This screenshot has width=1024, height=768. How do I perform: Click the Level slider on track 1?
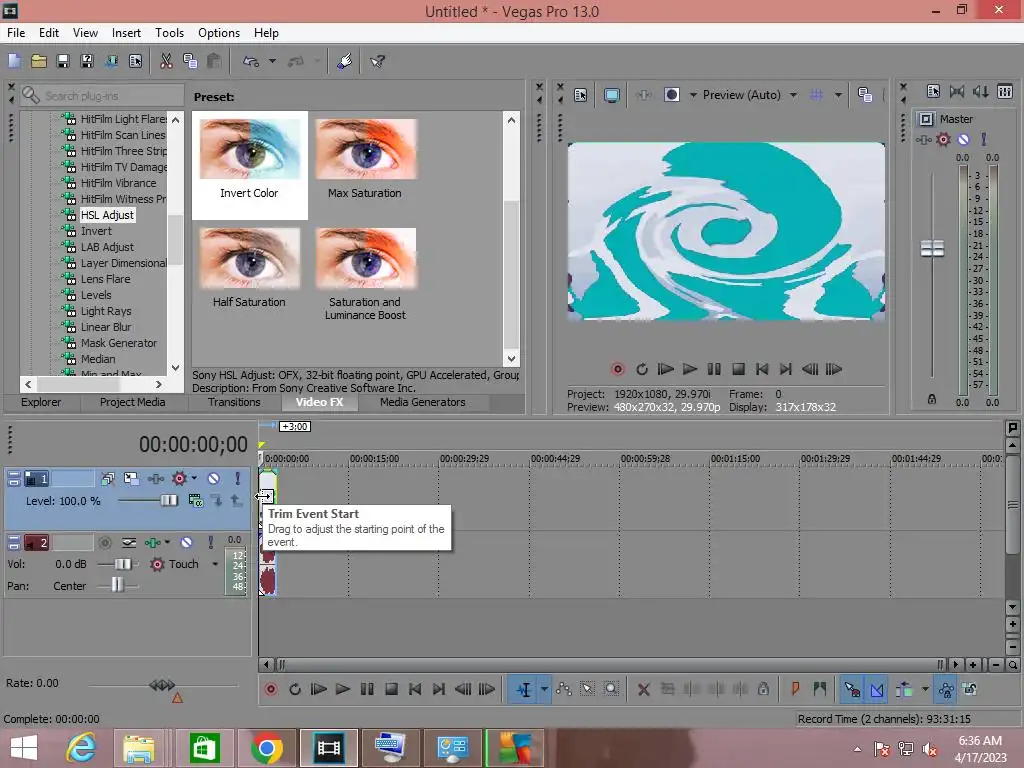(168, 501)
